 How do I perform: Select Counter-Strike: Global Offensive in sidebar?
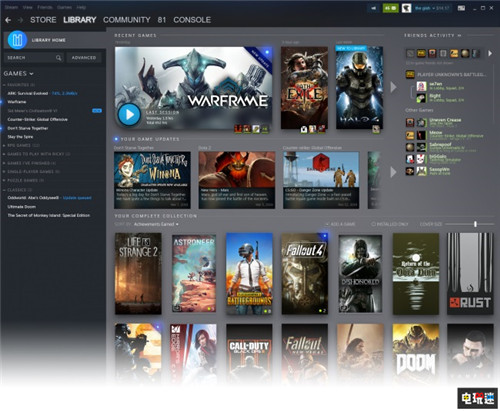(x=38, y=119)
